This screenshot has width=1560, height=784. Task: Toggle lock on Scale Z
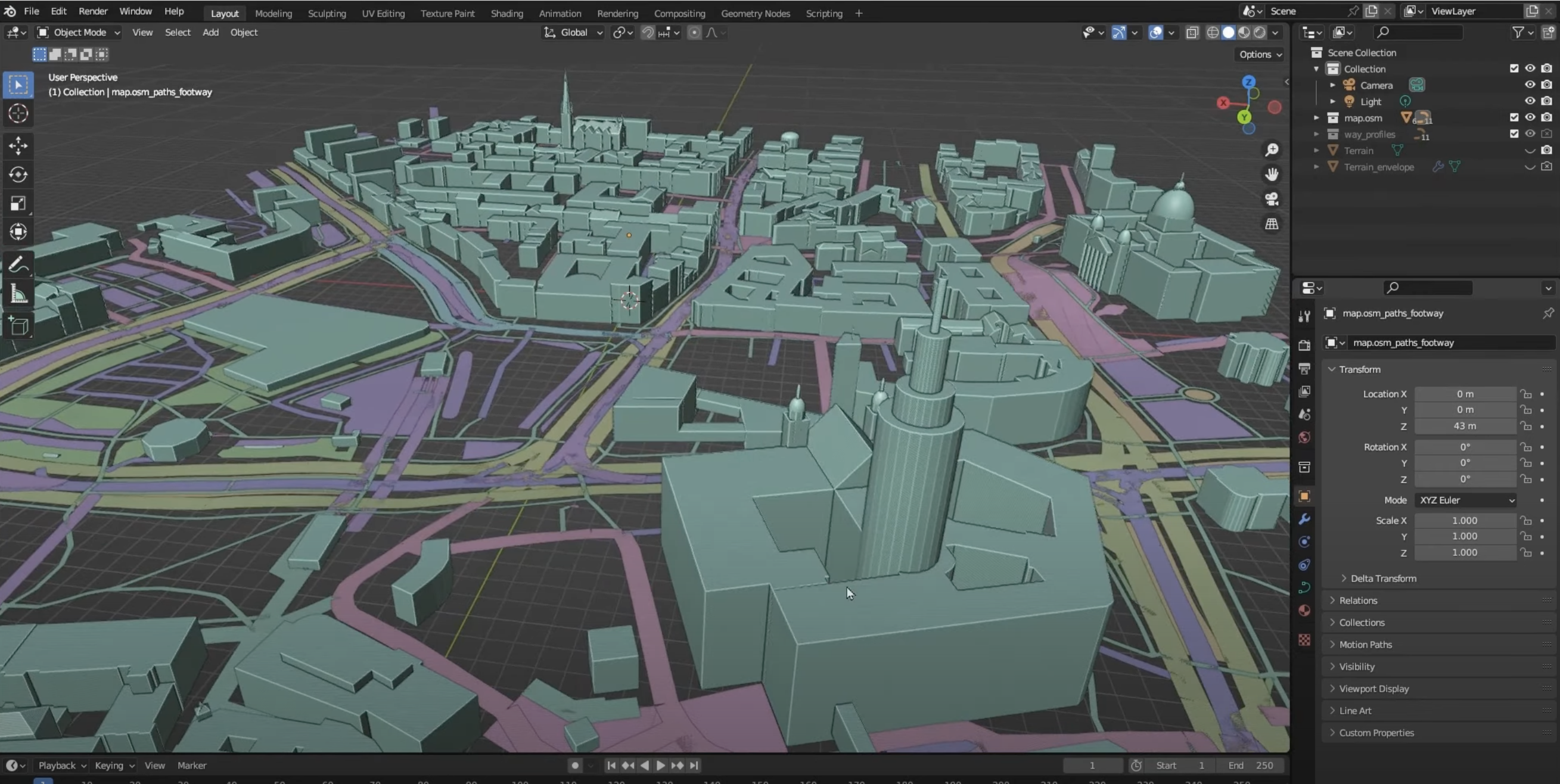pos(1525,553)
